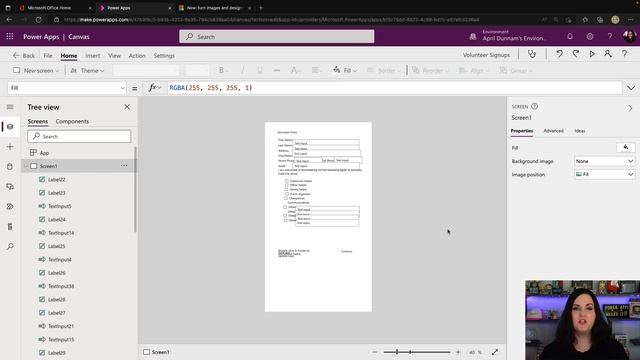Screen dimensions: 640x360
Task: Open the Fill color dropdown in the ribbon
Action: pyautogui.click(x=345, y=71)
